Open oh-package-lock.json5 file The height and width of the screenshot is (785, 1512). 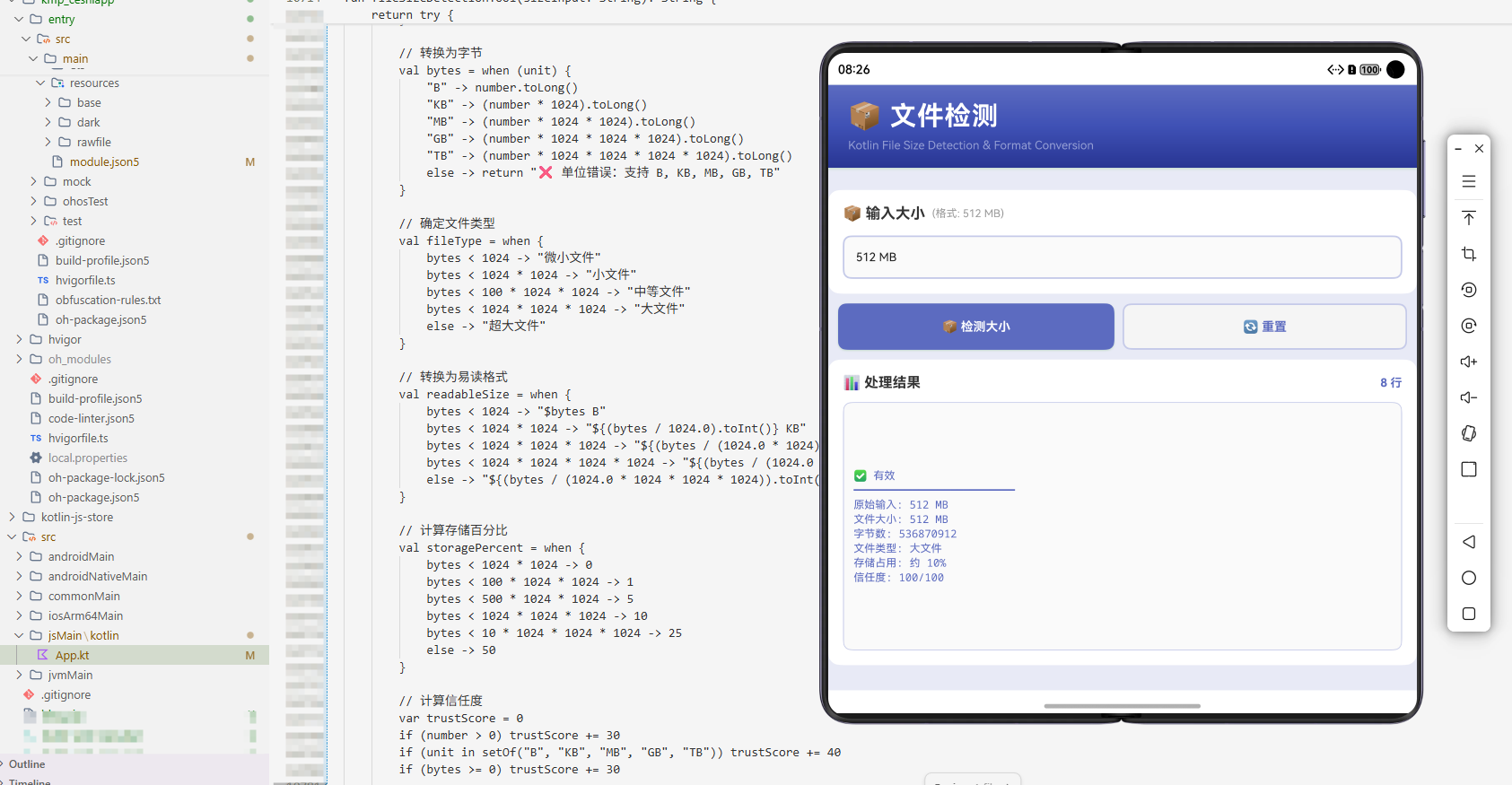coord(106,477)
